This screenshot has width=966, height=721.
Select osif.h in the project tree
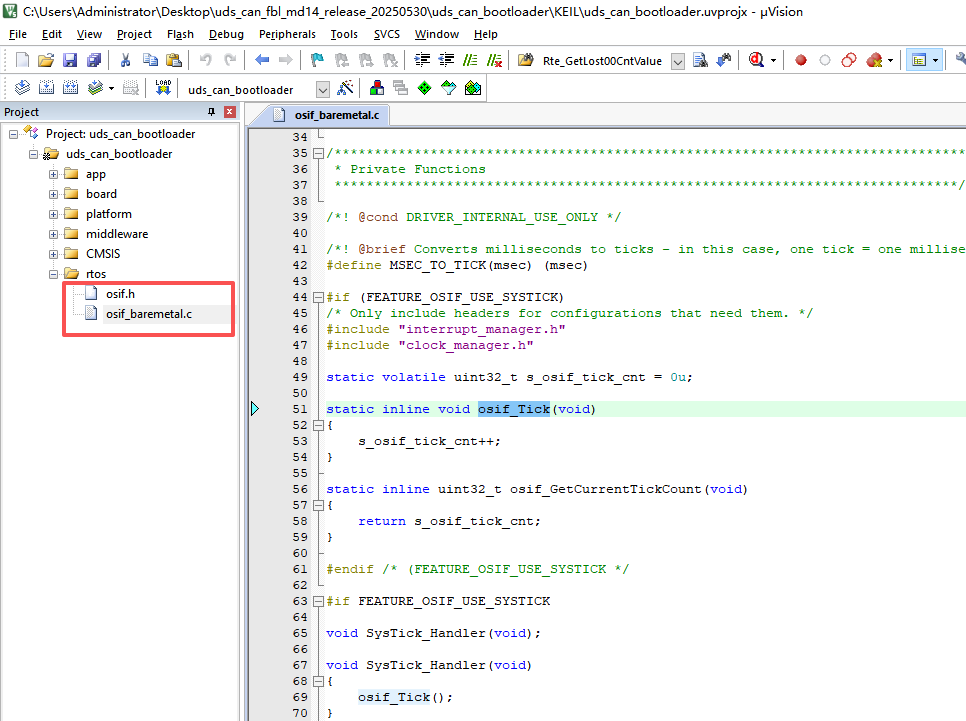click(x=120, y=294)
